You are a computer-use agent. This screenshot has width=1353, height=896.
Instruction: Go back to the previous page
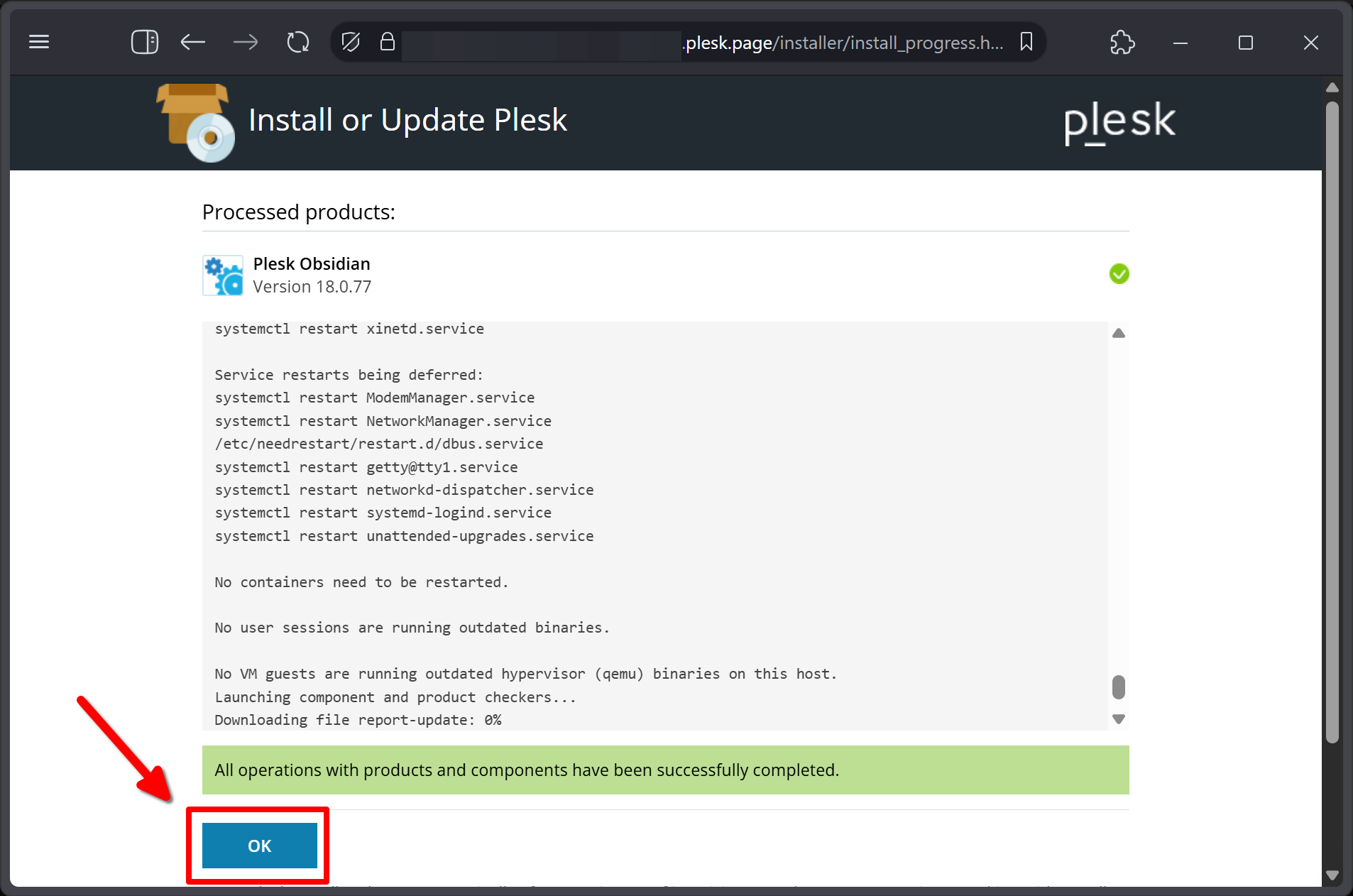[193, 43]
